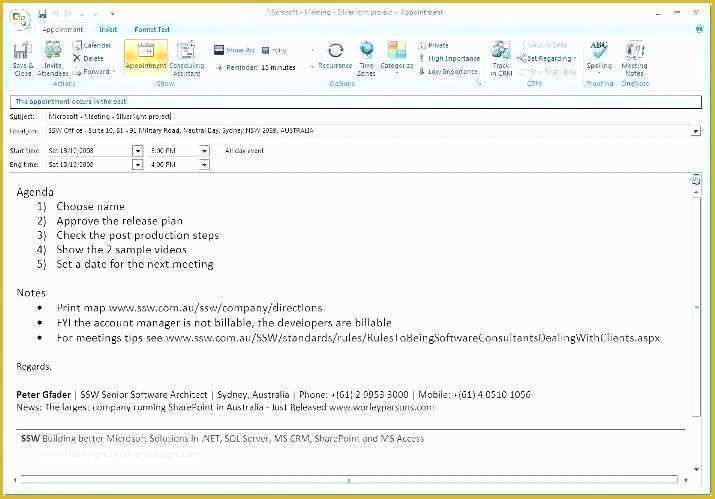715x499 pixels.
Task: Click the horizontal scrollbar track
Action: click(x=349, y=480)
